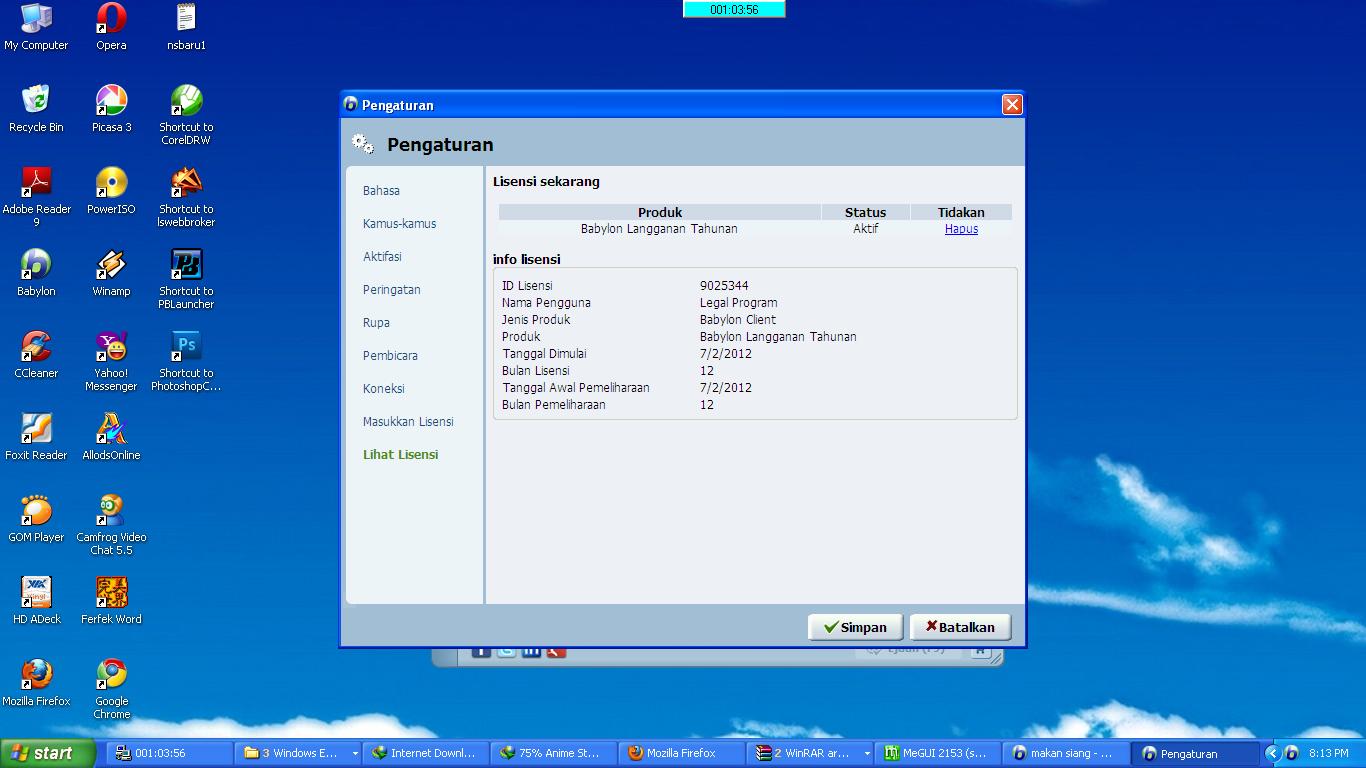Select the GOM Player desktop icon

36,519
